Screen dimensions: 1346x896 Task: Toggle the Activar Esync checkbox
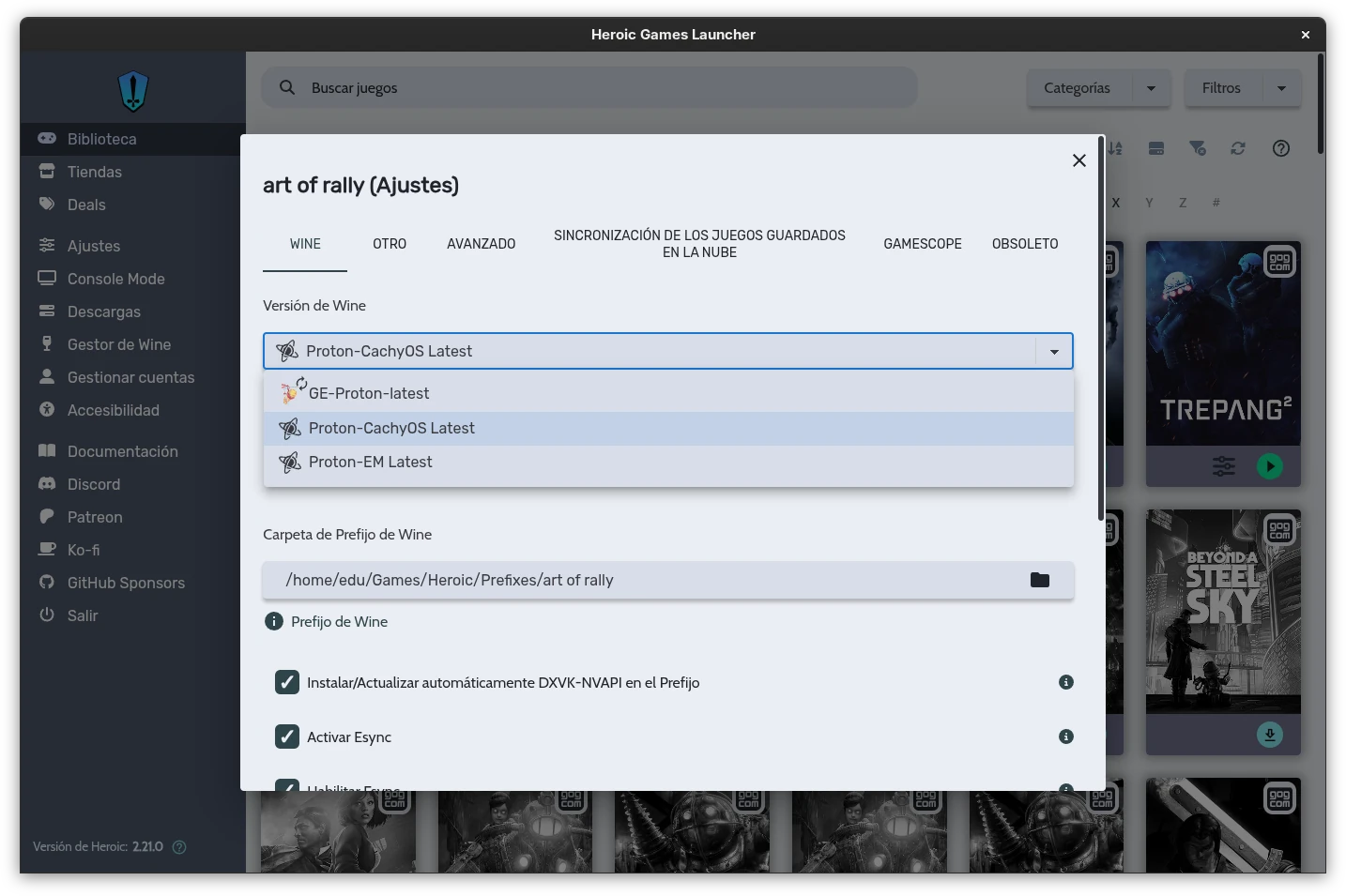287,737
